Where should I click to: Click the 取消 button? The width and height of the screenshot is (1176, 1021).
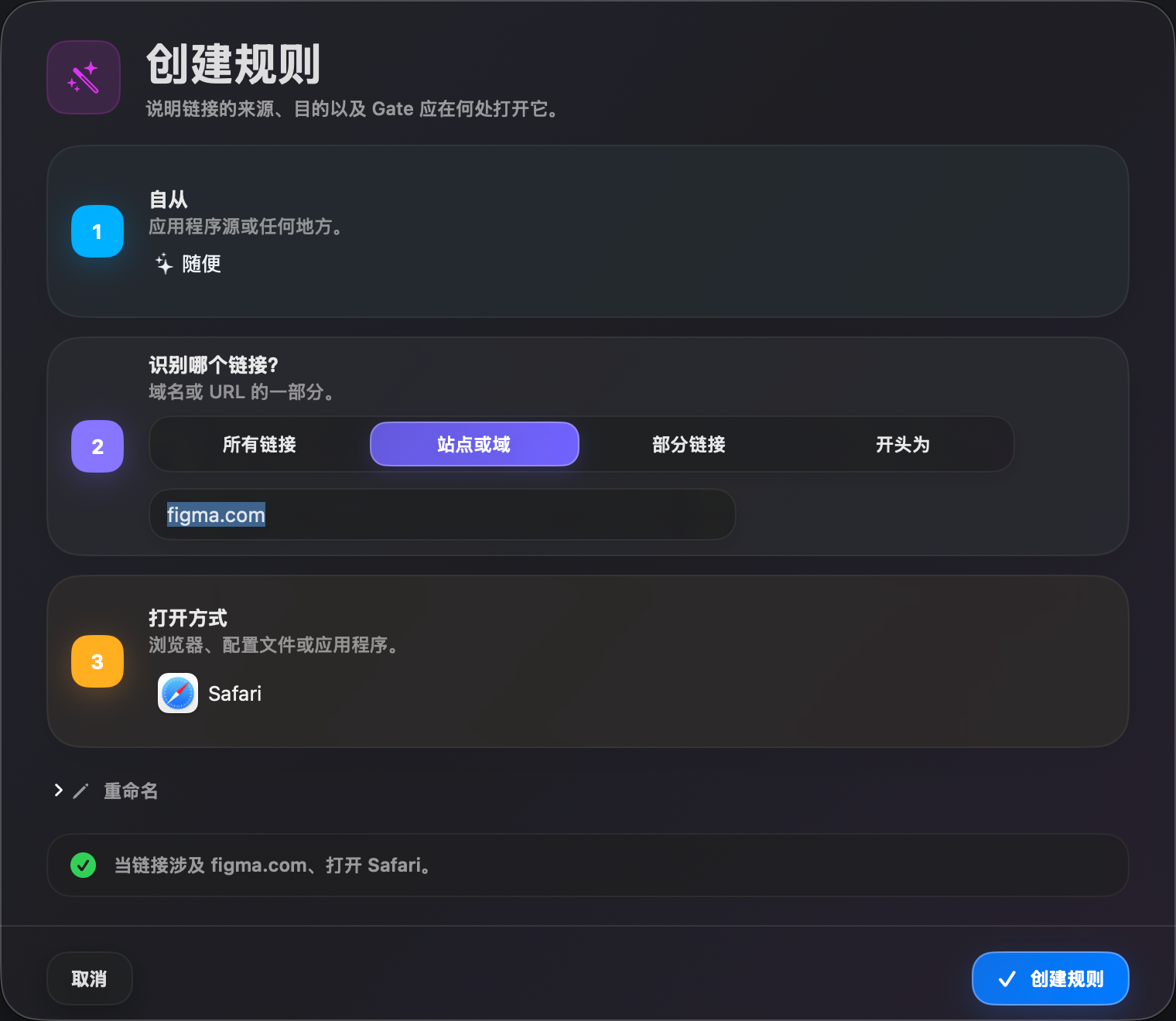(90, 978)
